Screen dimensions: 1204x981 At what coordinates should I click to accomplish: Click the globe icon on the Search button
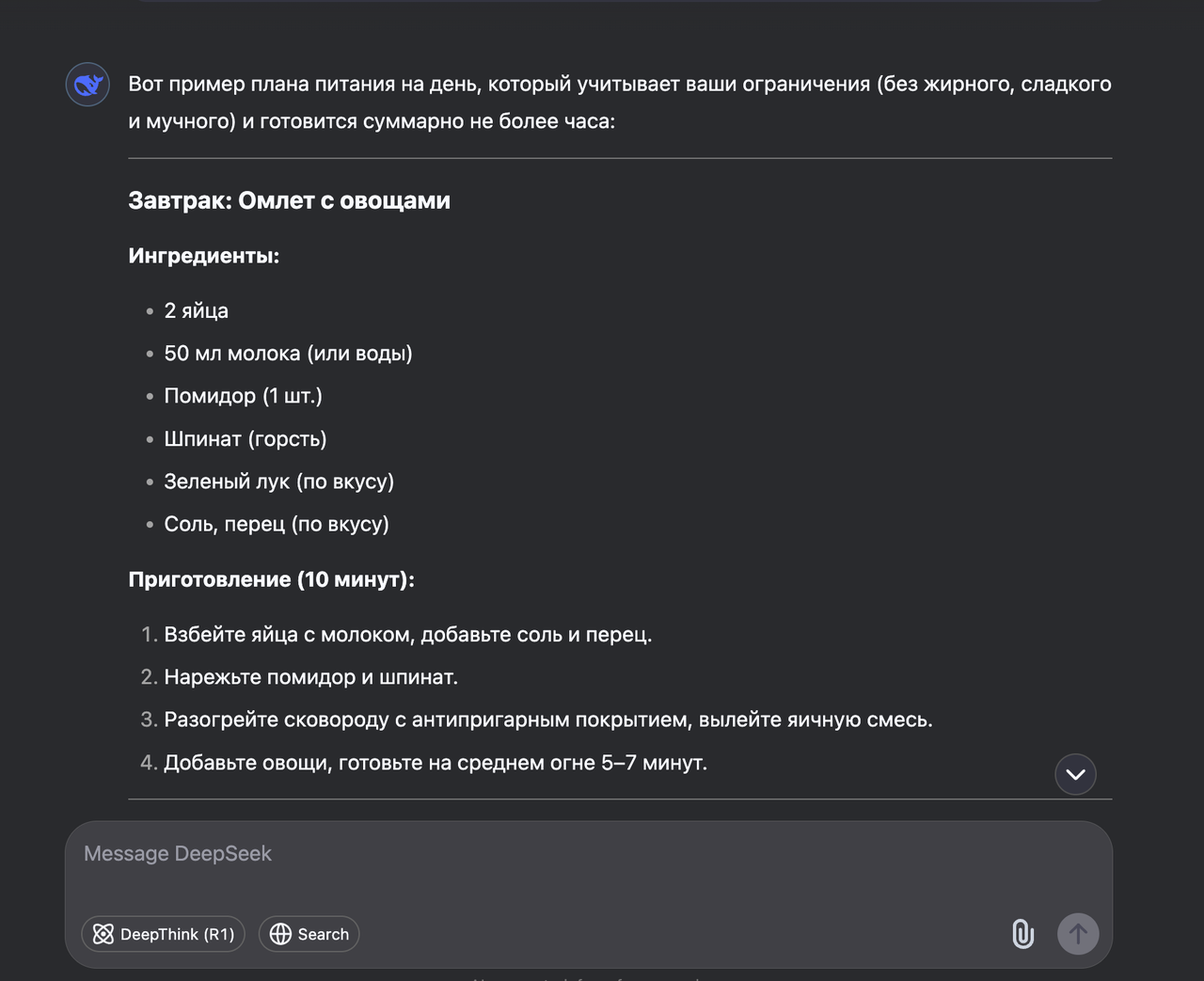point(280,934)
